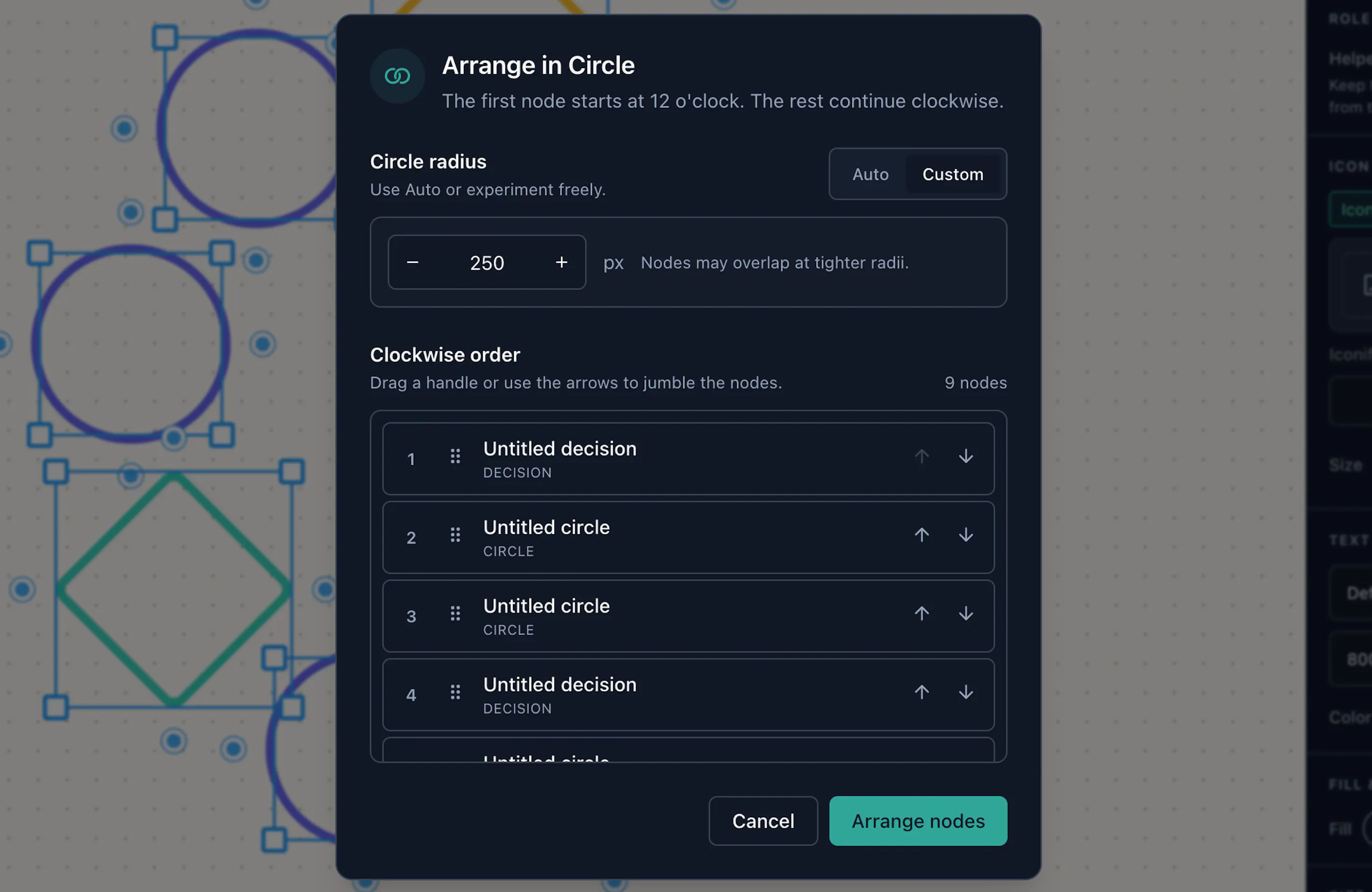The width and height of the screenshot is (1372, 892).
Task: Select the Untitled decision row 1 item
Action: (688, 459)
